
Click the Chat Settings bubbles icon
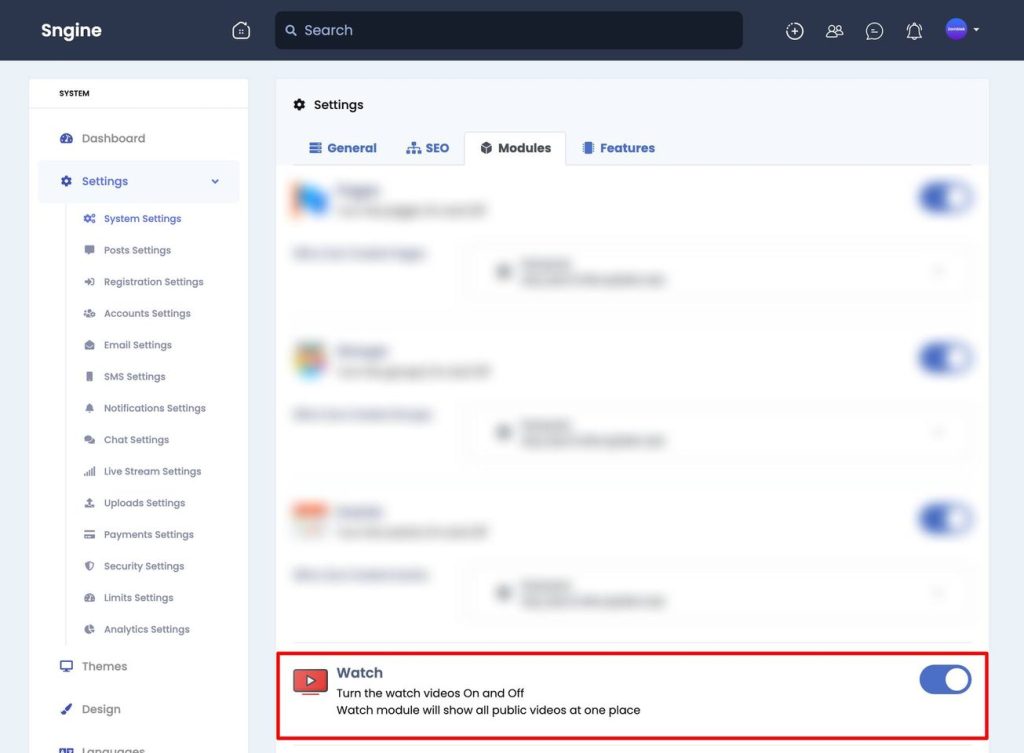click(x=89, y=440)
